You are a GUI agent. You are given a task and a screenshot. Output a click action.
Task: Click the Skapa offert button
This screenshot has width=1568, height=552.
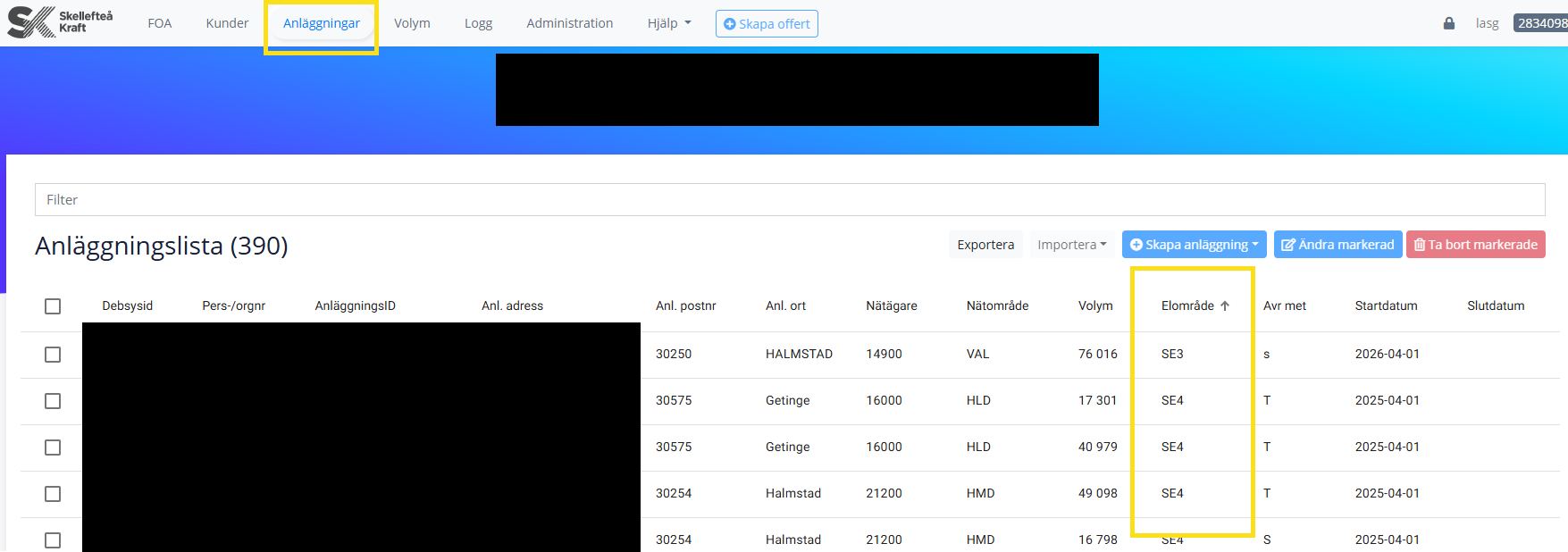(767, 24)
